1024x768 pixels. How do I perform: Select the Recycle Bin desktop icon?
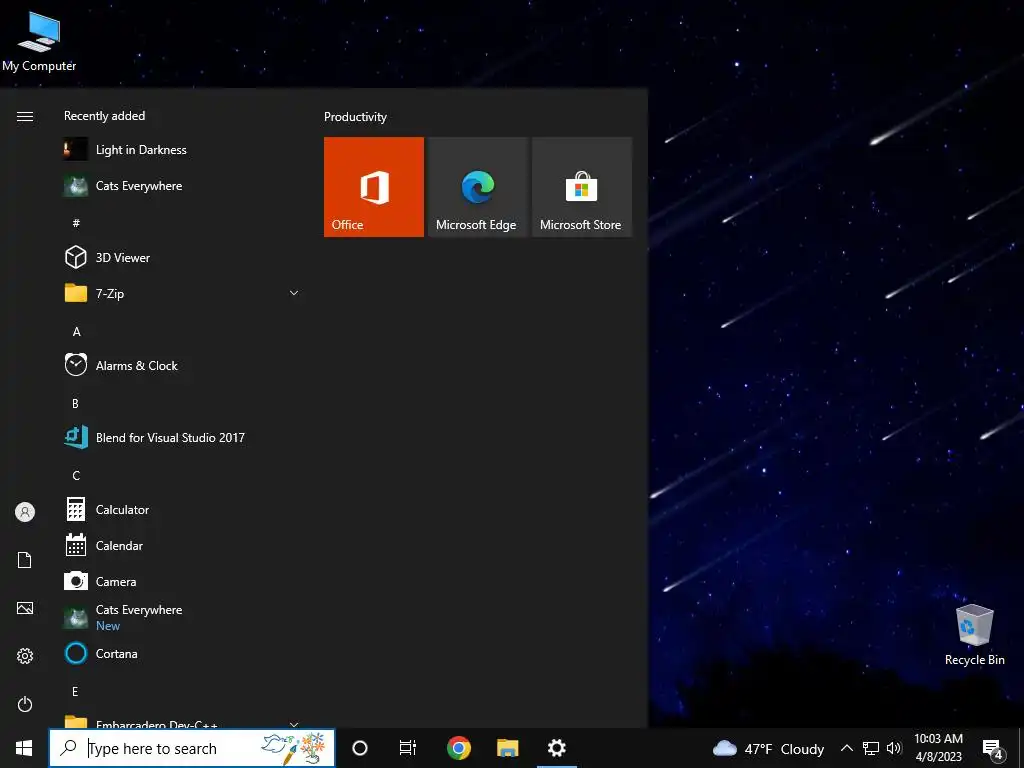[974, 635]
